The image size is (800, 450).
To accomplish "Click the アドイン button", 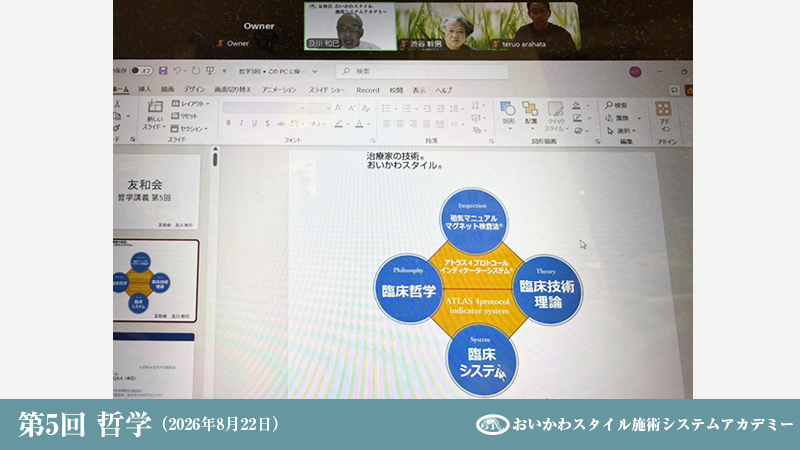I will 663,116.
